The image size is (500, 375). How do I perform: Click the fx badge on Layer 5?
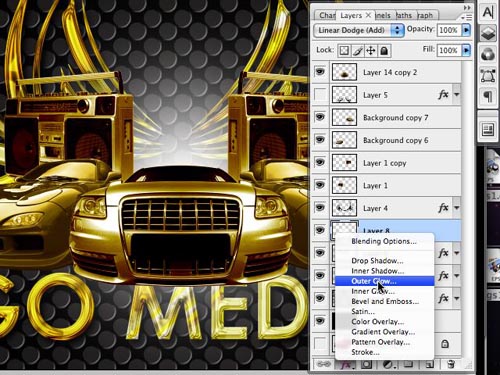click(x=443, y=95)
